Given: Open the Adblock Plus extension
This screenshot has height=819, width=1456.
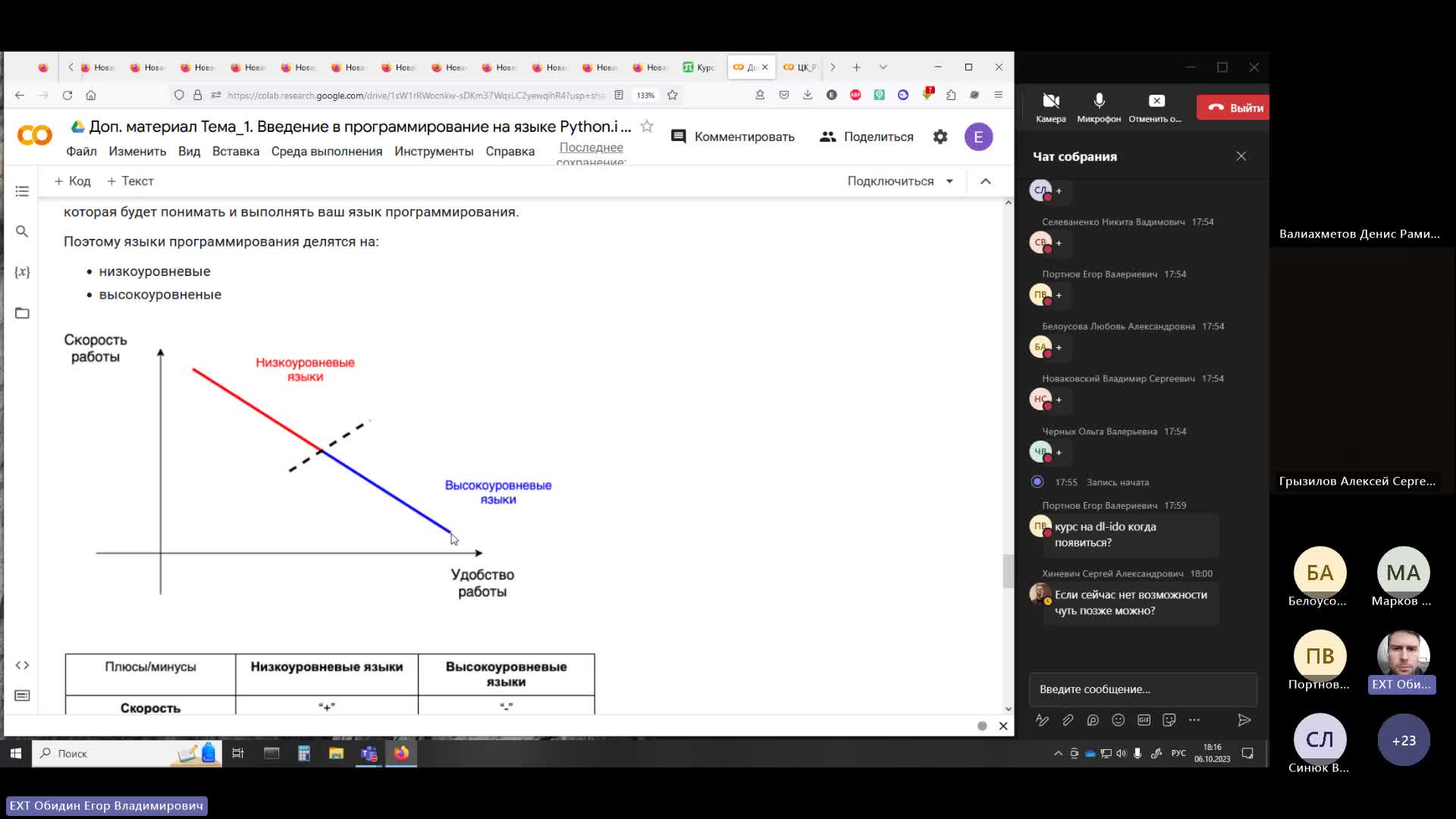Looking at the screenshot, I should [x=855, y=95].
